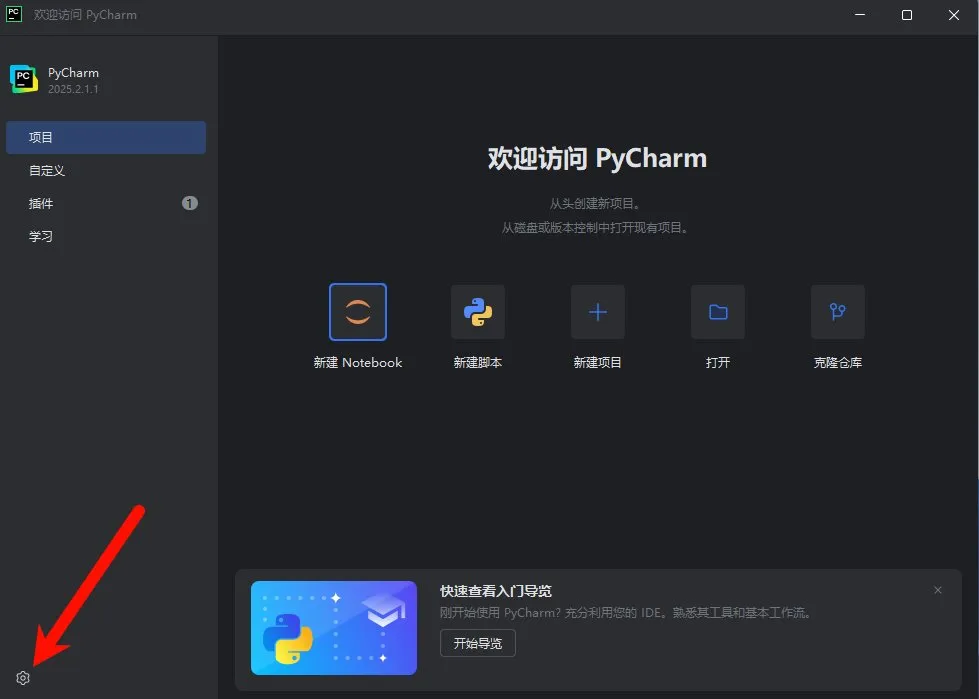Maximize the PyCharm welcome window
This screenshot has width=979, height=699.
907,15
